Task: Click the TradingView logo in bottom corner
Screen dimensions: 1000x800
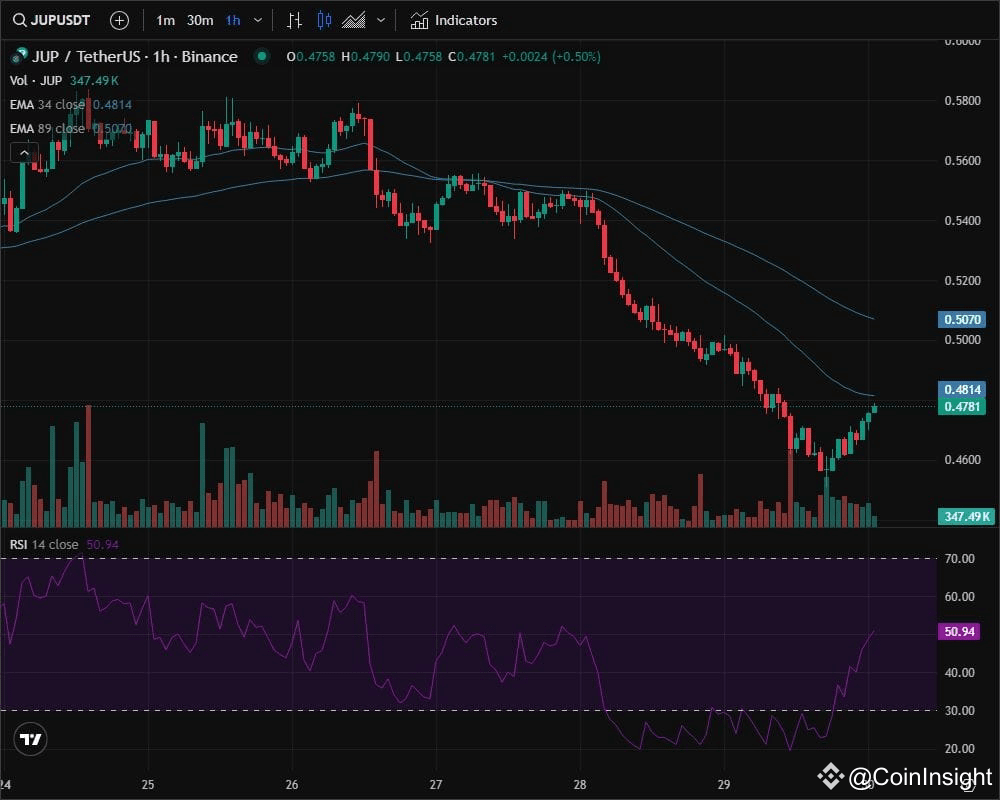Action: point(30,738)
